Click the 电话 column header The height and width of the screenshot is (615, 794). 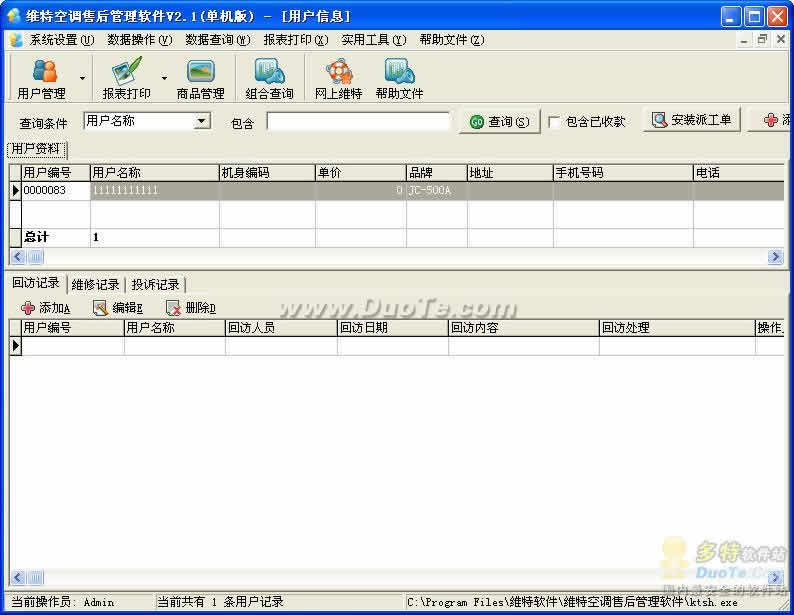point(739,173)
